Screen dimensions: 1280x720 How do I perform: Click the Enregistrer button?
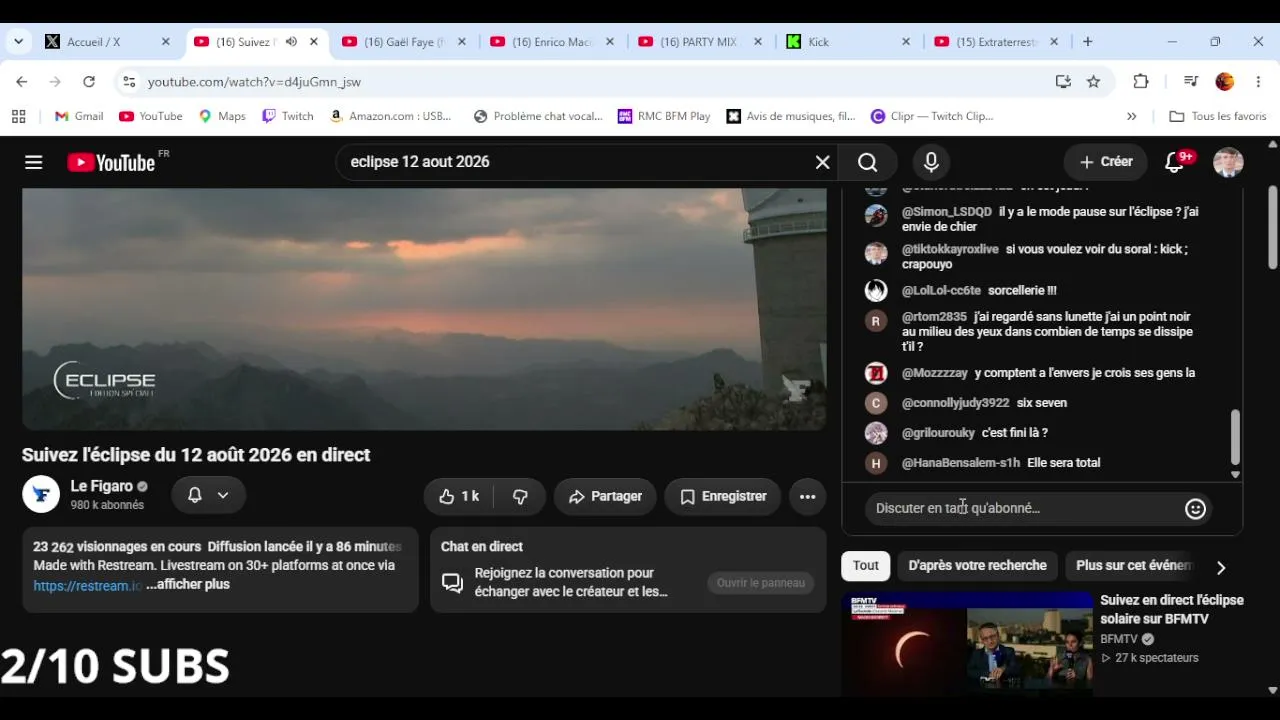(x=723, y=496)
